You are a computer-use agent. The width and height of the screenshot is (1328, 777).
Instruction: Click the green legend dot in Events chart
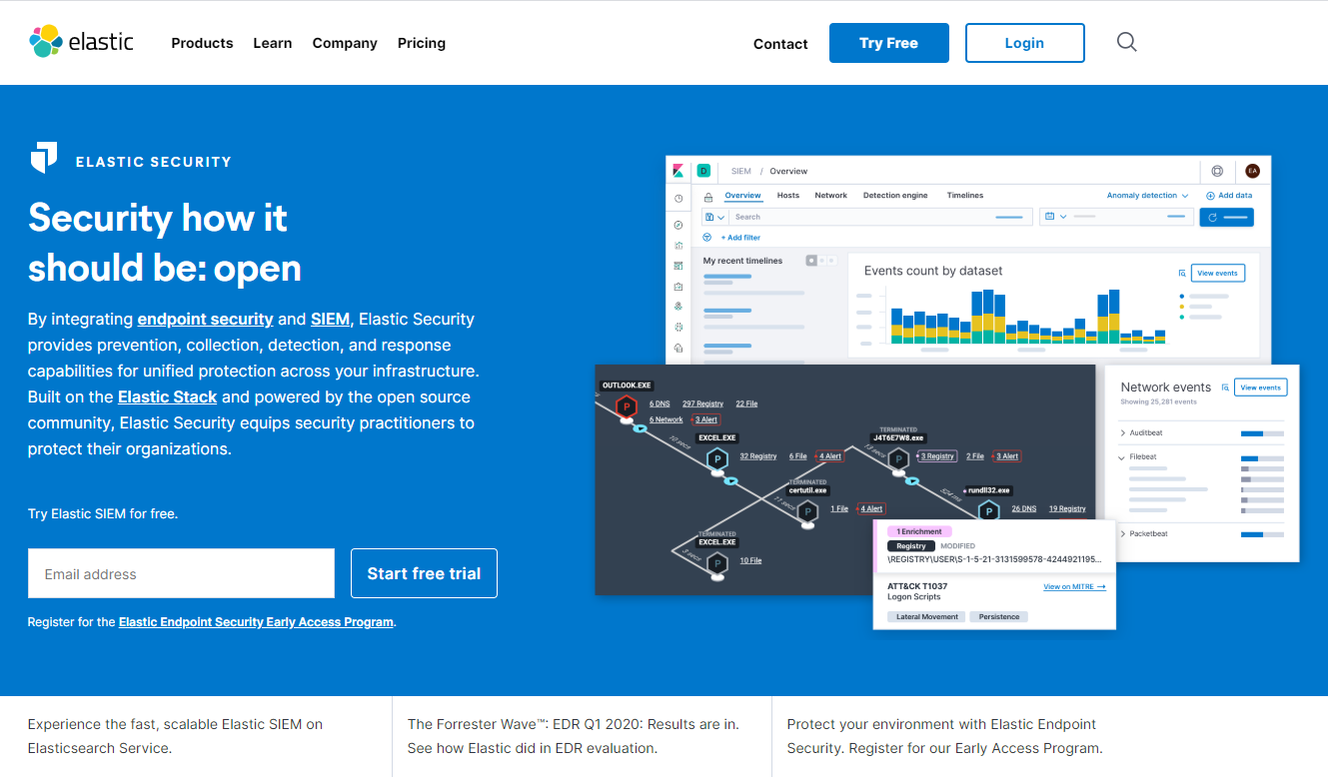click(1182, 317)
